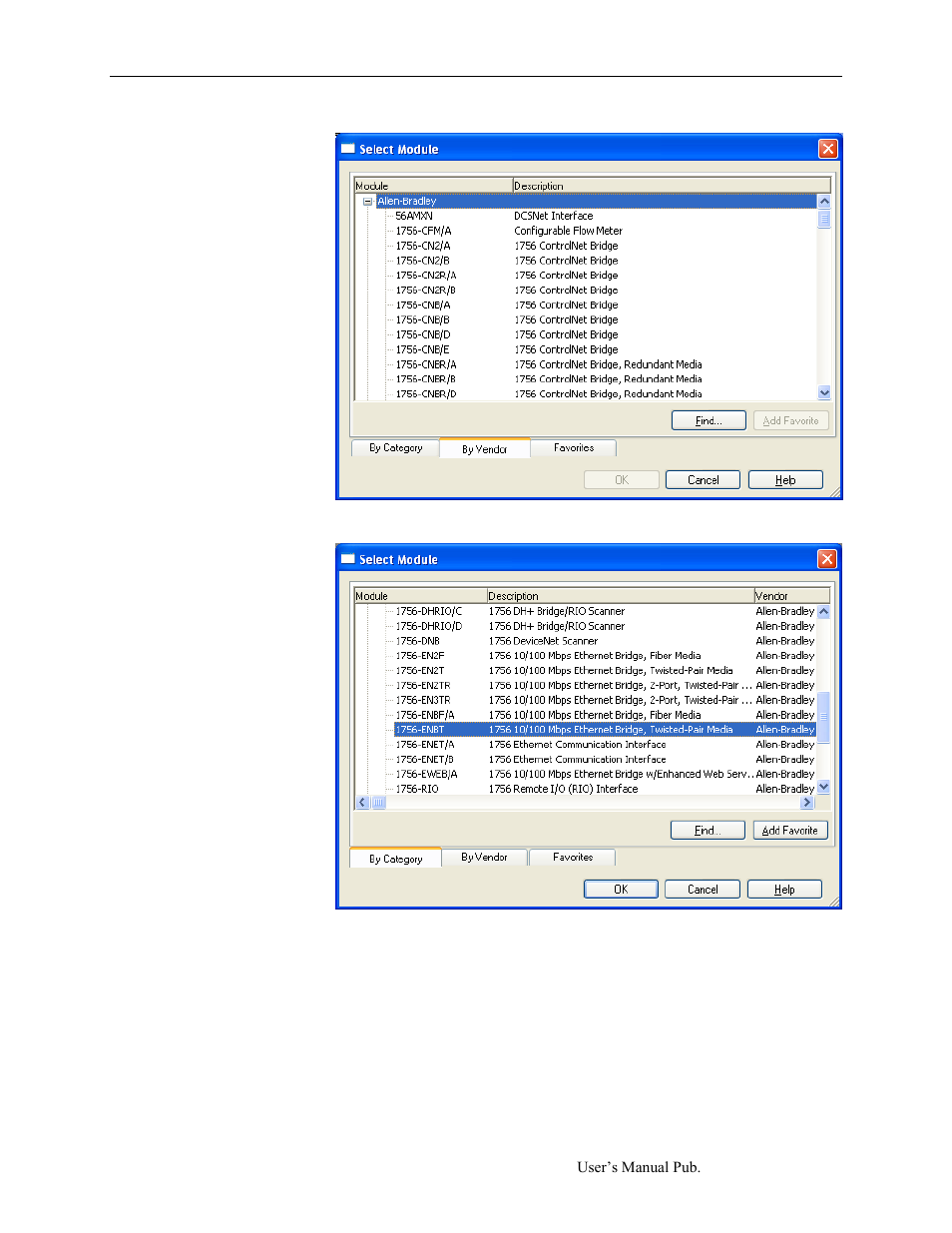
Task: Open Favorites tab in lower dialog
Action: 573,858
